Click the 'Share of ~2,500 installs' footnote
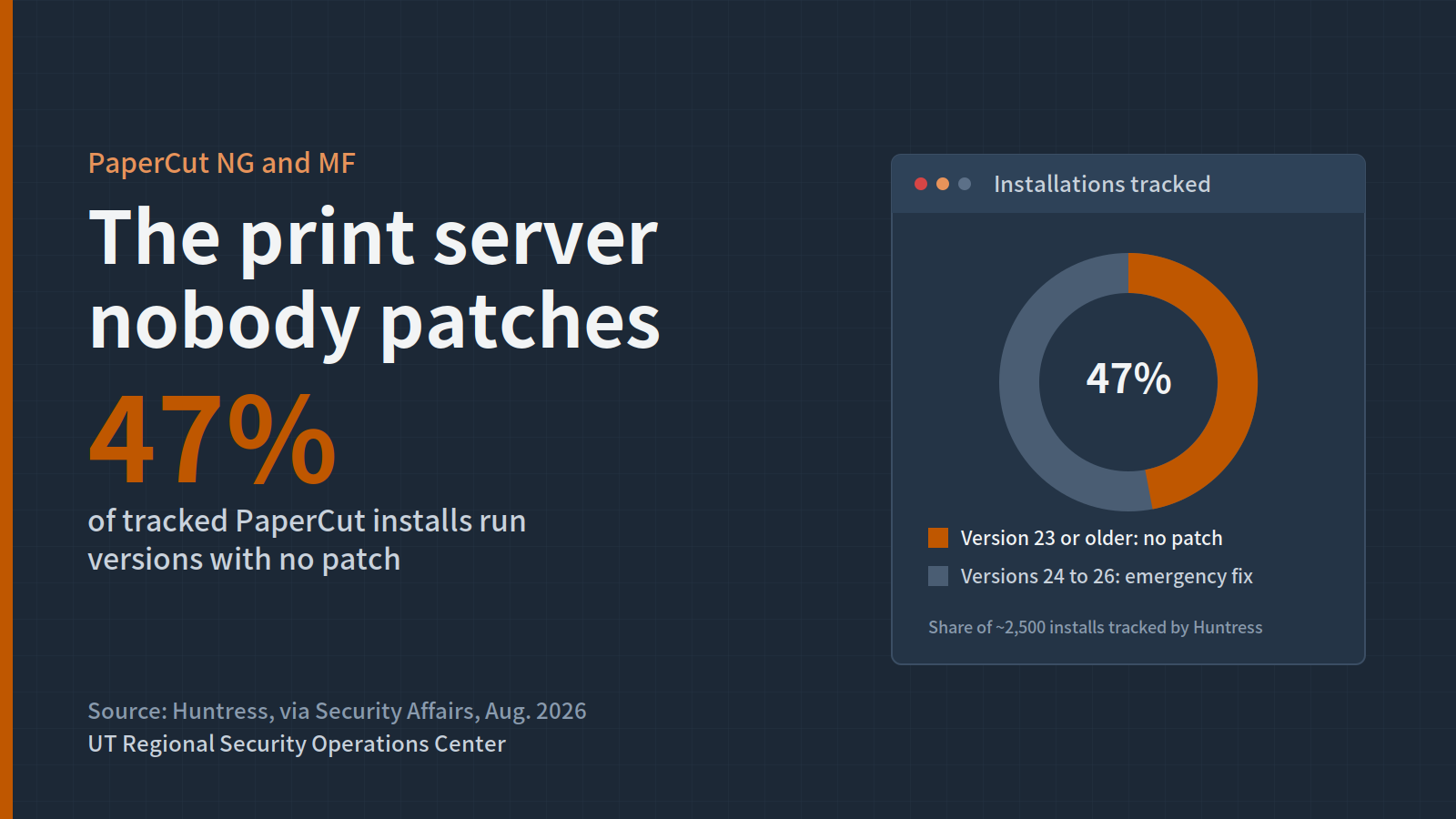This screenshot has width=1456, height=819. point(1095,627)
